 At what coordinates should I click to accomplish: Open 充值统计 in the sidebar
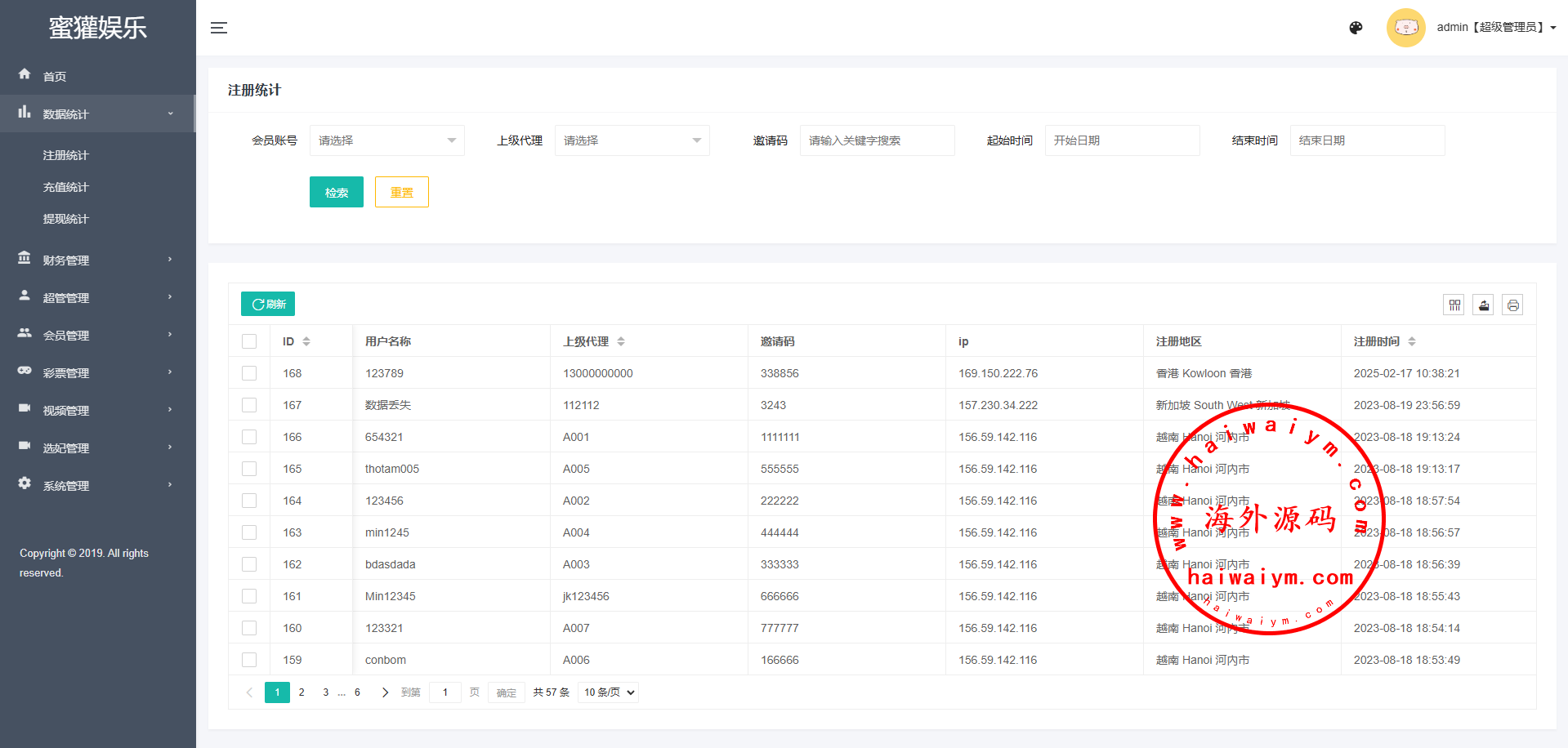click(66, 187)
